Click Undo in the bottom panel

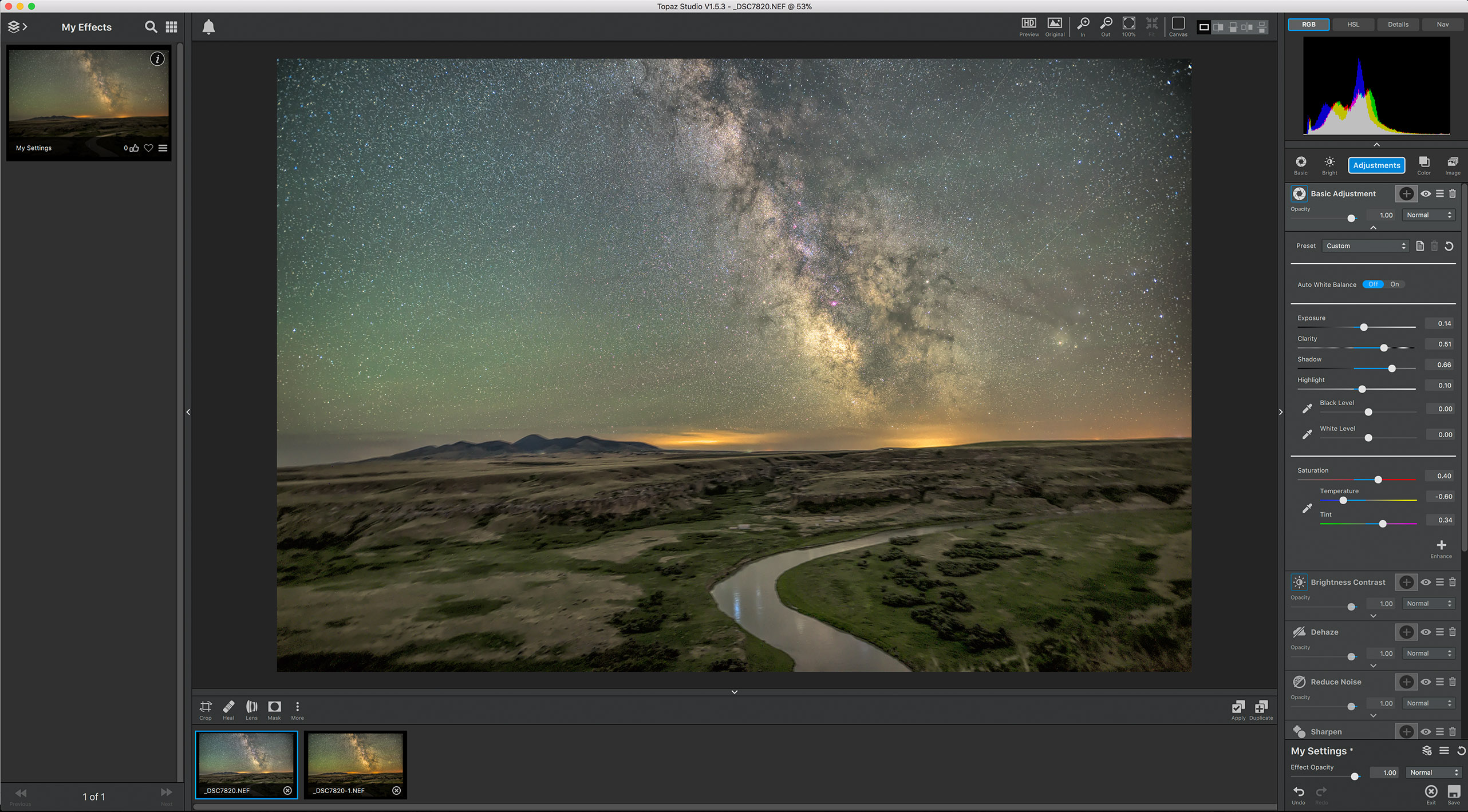(x=1299, y=794)
